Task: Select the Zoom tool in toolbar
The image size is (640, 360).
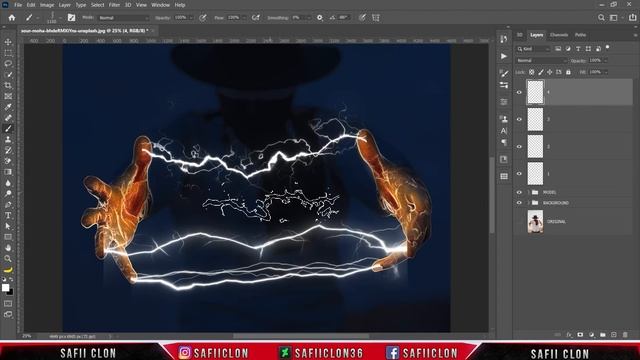Action: [x=8, y=258]
